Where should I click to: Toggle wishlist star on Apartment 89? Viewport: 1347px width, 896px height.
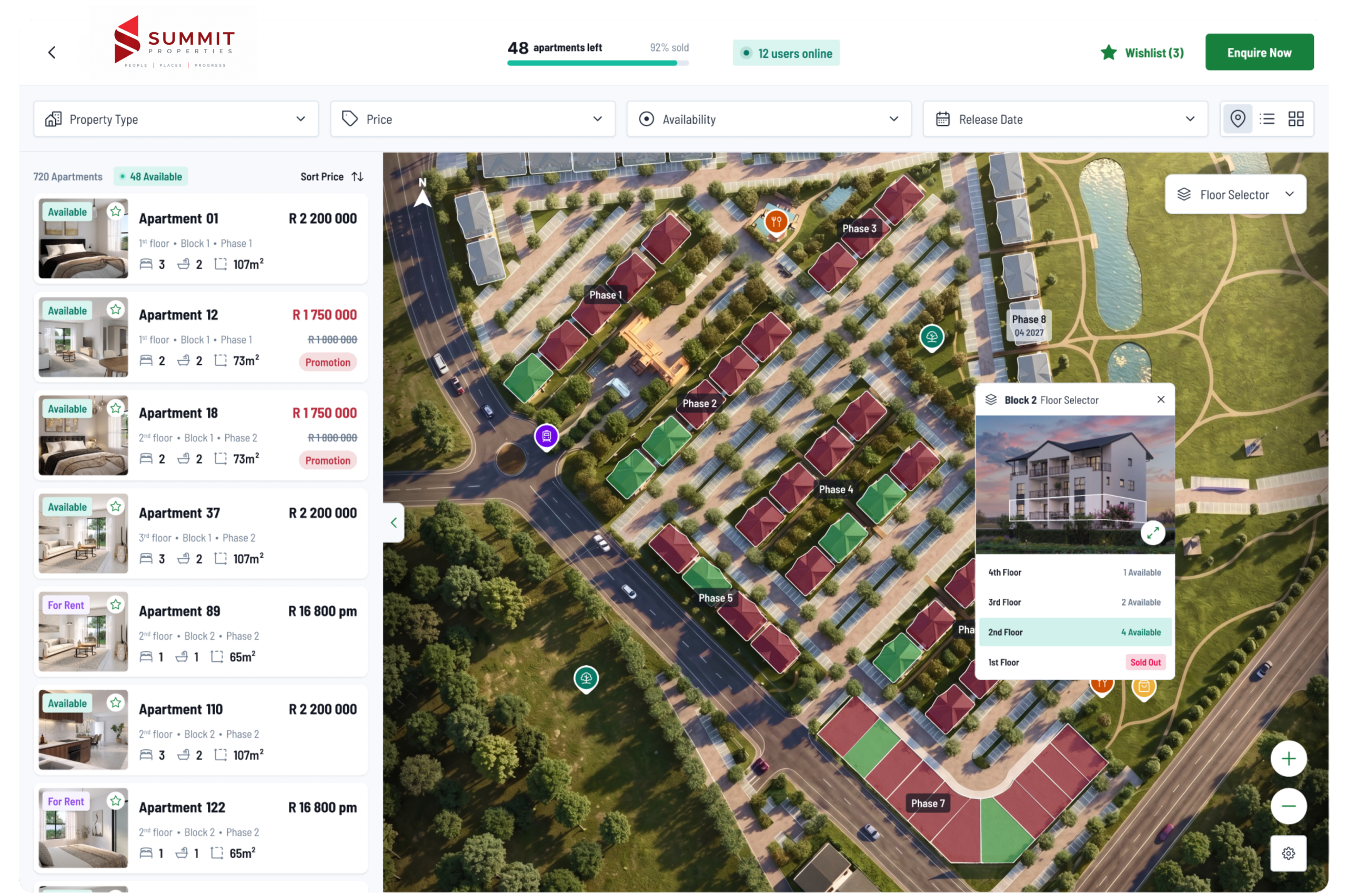[116, 605]
